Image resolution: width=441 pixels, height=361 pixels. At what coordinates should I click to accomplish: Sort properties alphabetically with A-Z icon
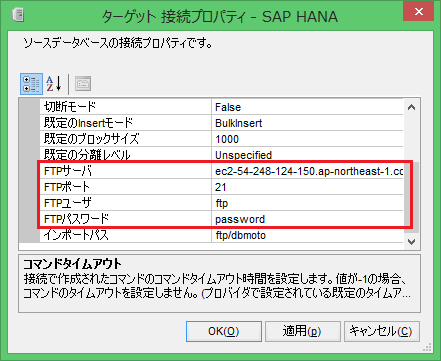pos(54,84)
